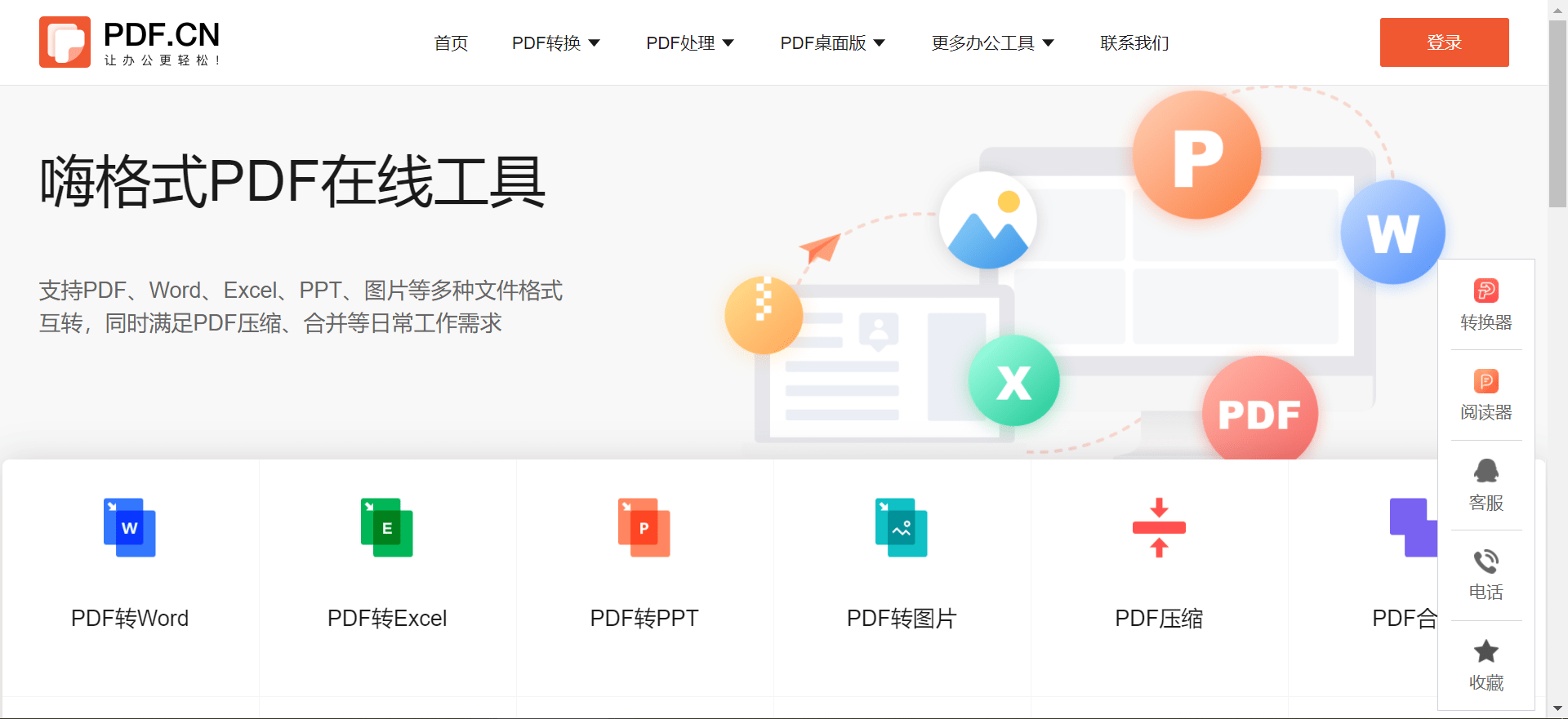Click the PDF转PPT label link
The width and height of the screenshot is (1568, 719).
click(x=644, y=619)
